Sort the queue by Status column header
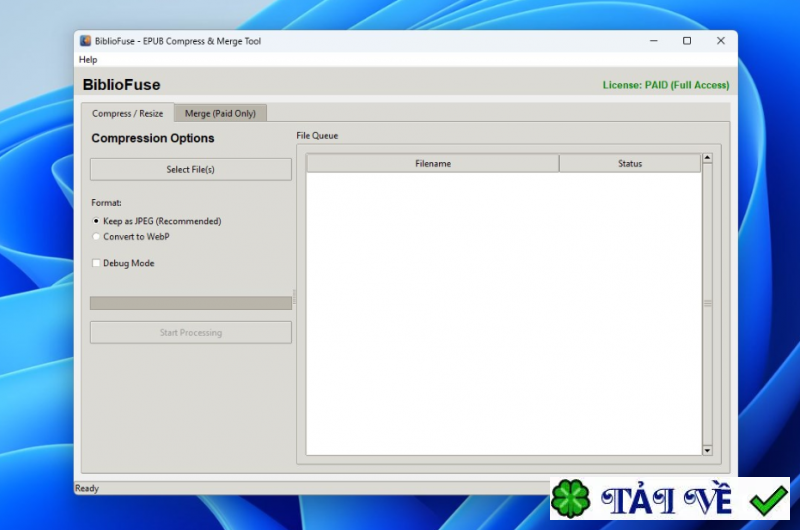The width and height of the screenshot is (800, 530). (630, 164)
